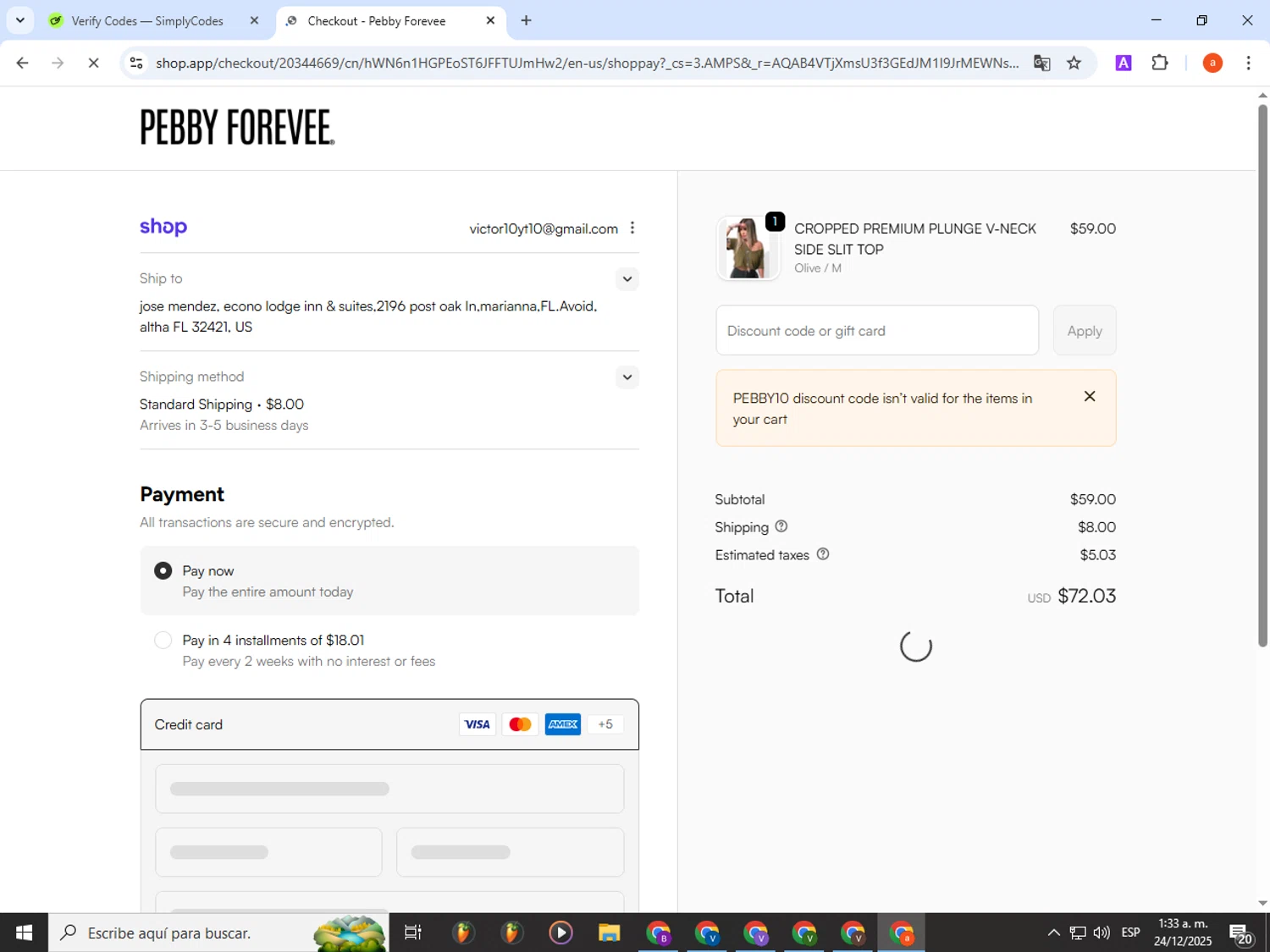Click the Standard Shipping · $8.00 text
The image size is (1270, 952).
click(222, 404)
